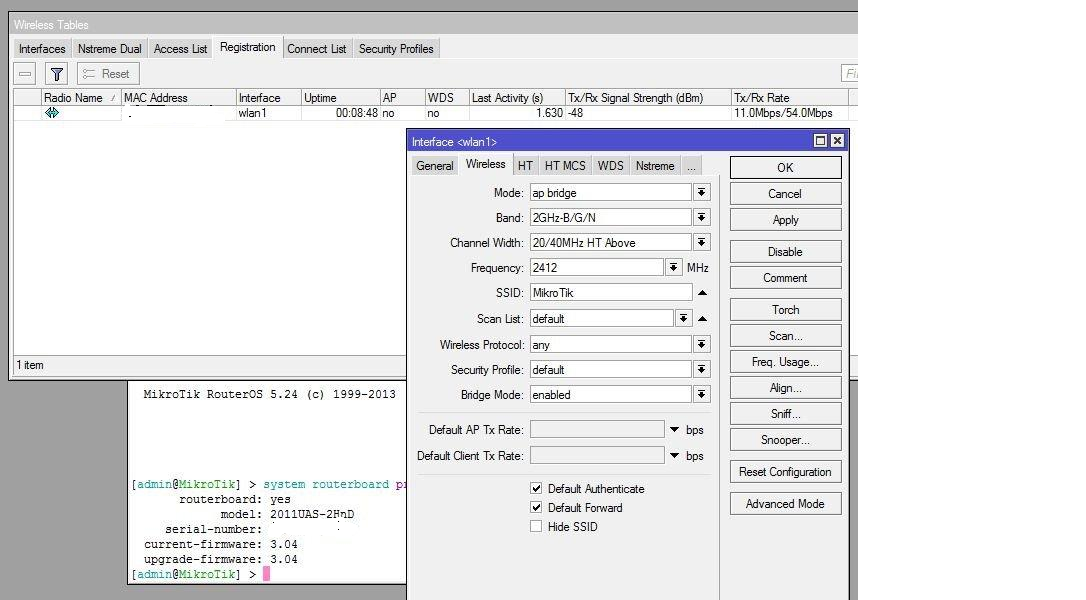Image resolution: width=1086 pixels, height=600 pixels.
Task: Click the remove minus icon in Wireless Tables toolbar
Action: (x=25, y=73)
